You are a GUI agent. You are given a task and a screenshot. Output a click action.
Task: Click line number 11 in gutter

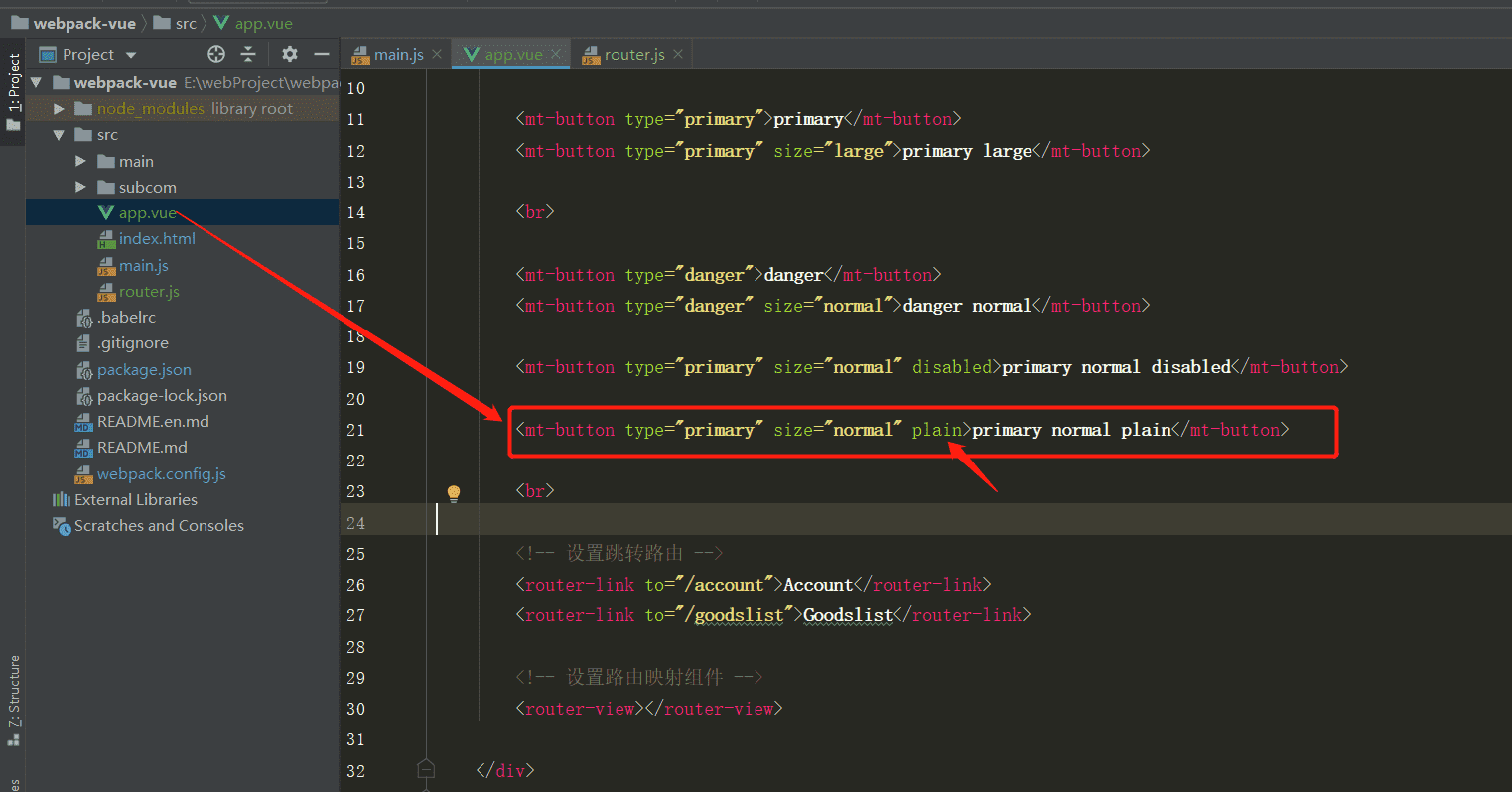[x=355, y=119]
